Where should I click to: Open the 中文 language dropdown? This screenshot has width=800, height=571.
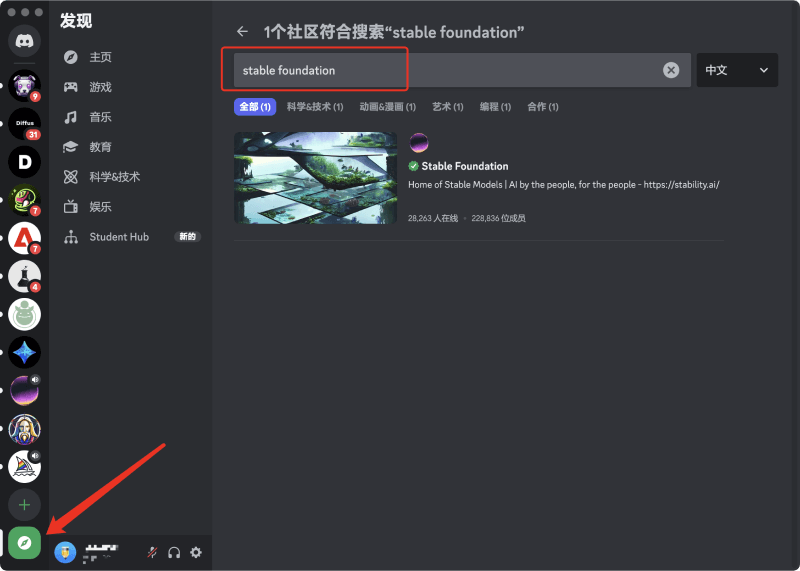pyautogui.click(x=737, y=70)
